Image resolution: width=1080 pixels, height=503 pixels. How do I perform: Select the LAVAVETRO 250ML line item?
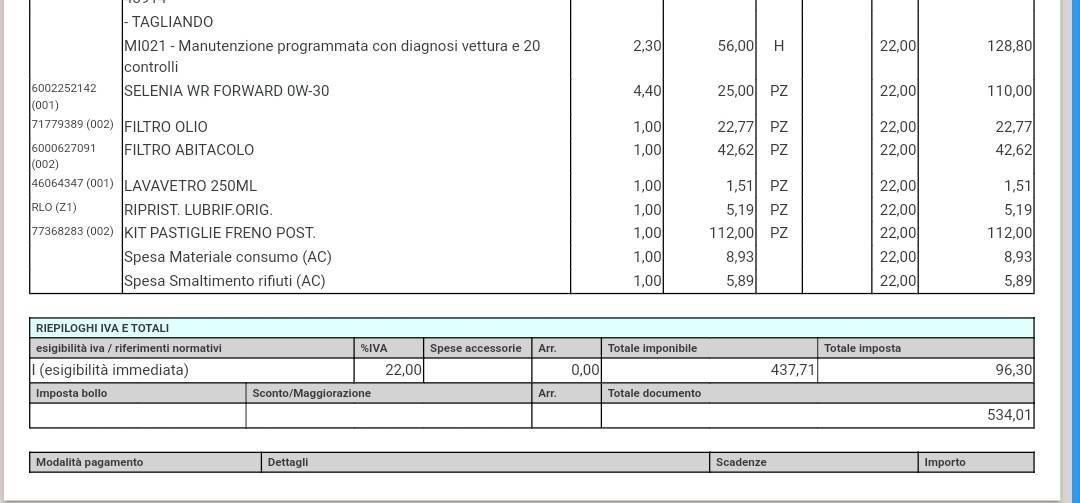tap(190, 186)
